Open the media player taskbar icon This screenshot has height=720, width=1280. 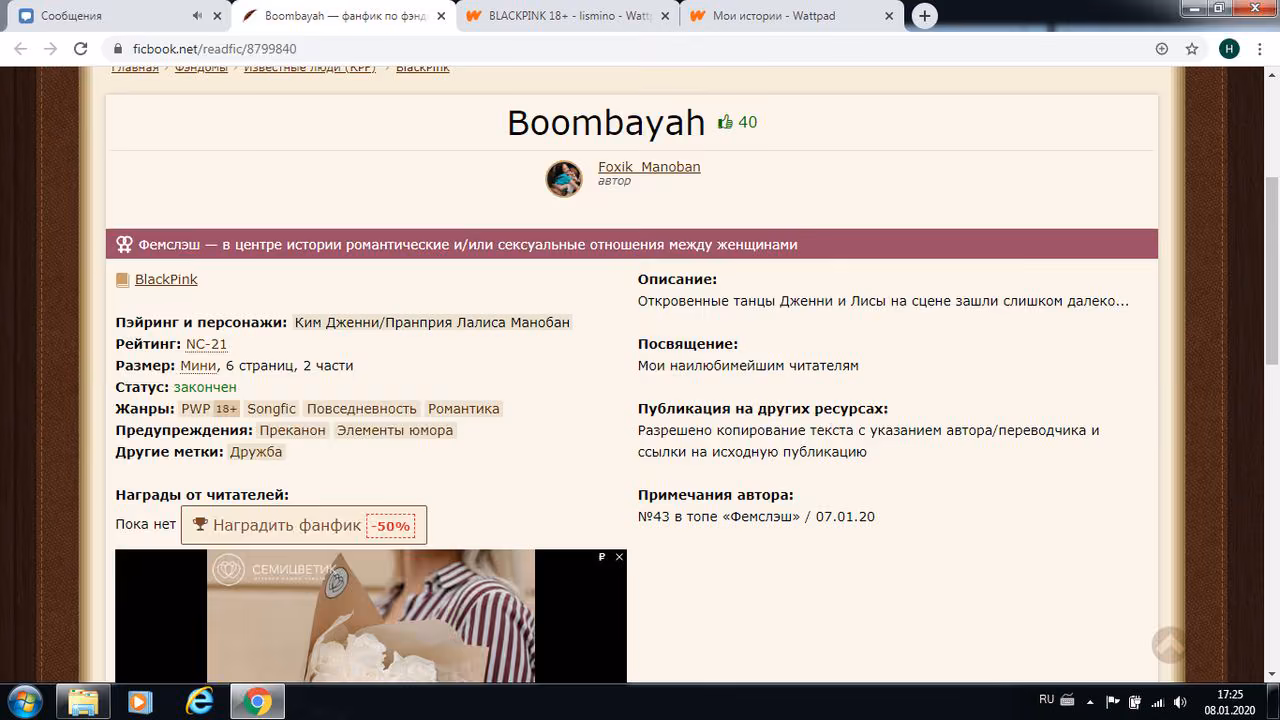click(141, 701)
